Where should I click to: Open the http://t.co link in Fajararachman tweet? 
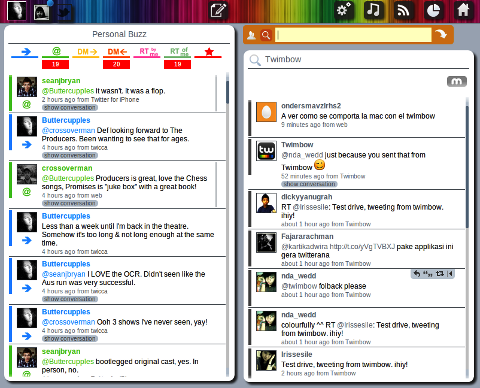[362, 247]
